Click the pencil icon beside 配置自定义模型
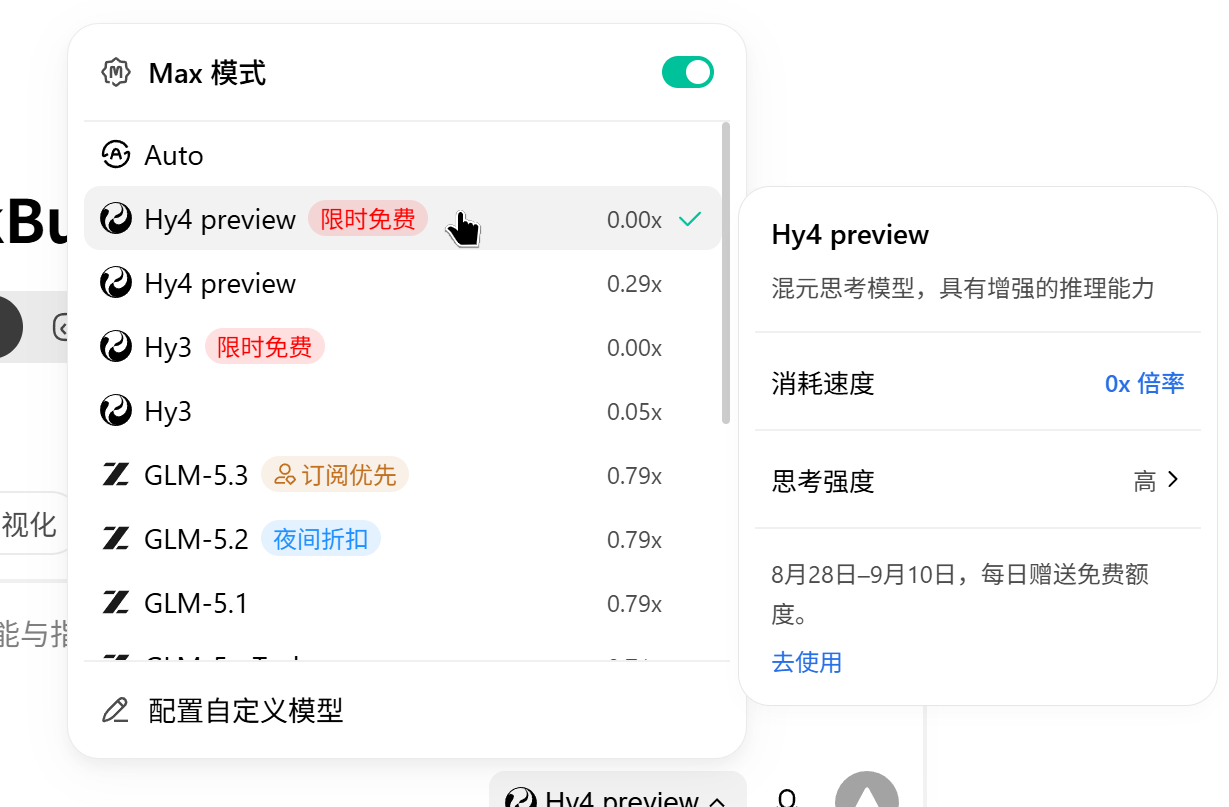Viewport: 1229px width, 807px height. pyautogui.click(x=116, y=710)
